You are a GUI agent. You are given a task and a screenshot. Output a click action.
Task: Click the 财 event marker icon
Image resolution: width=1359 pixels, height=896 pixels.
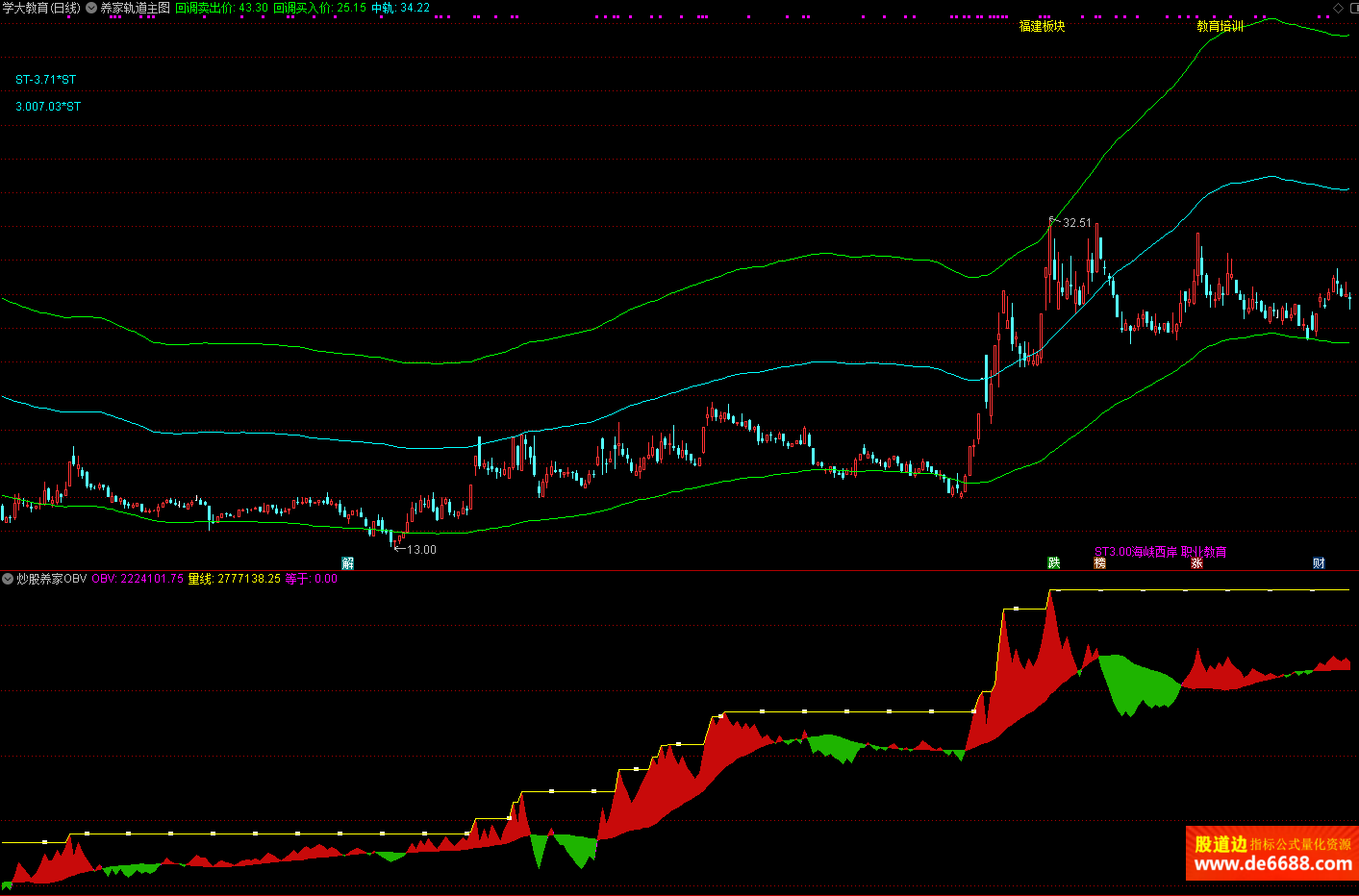point(1320,562)
